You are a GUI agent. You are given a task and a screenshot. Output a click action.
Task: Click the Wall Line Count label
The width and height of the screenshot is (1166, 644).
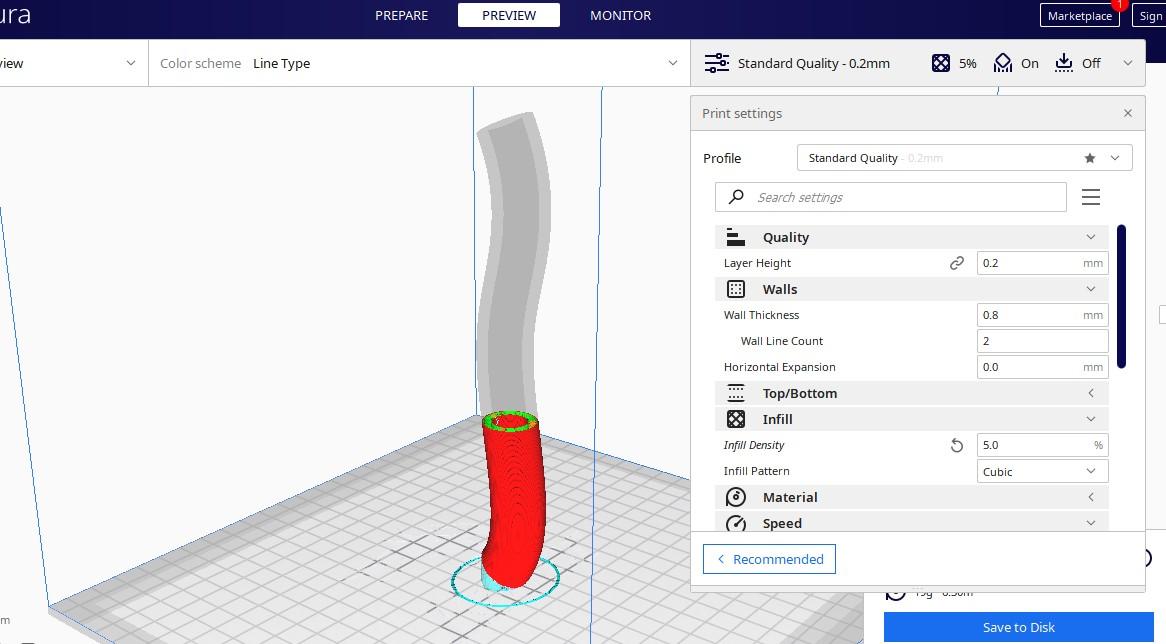(782, 341)
